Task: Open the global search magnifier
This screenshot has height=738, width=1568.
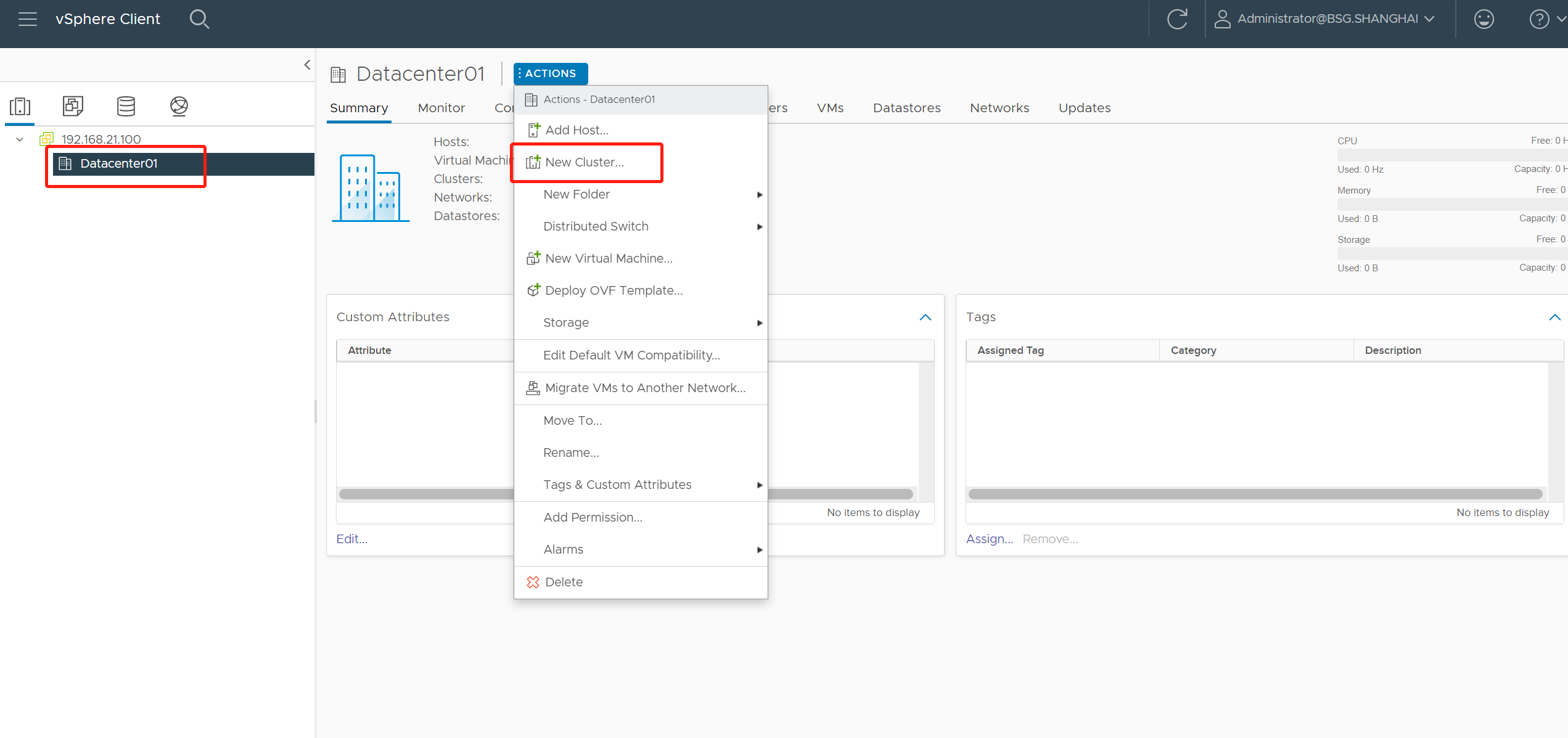Action: click(199, 19)
